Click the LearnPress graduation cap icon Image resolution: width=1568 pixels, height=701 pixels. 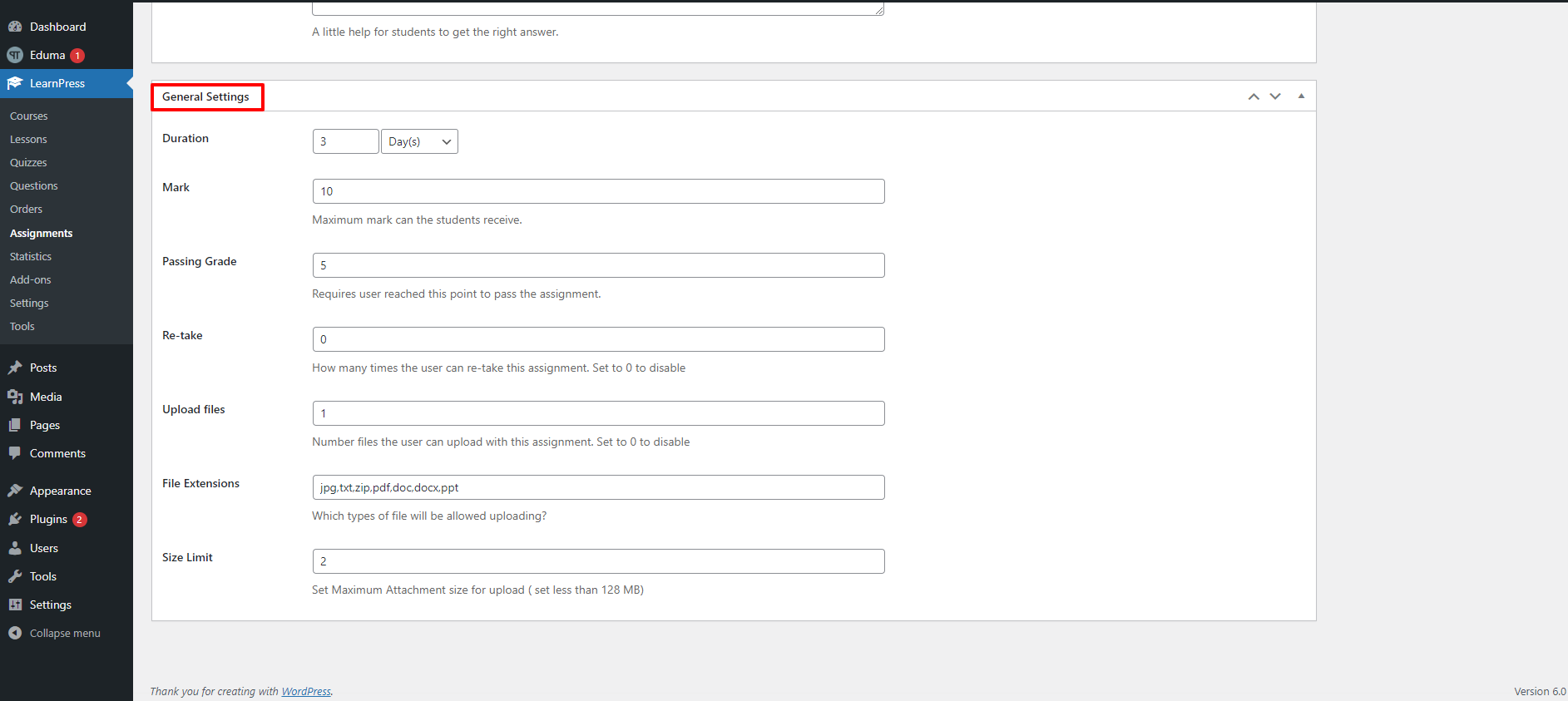click(x=15, y=83)
